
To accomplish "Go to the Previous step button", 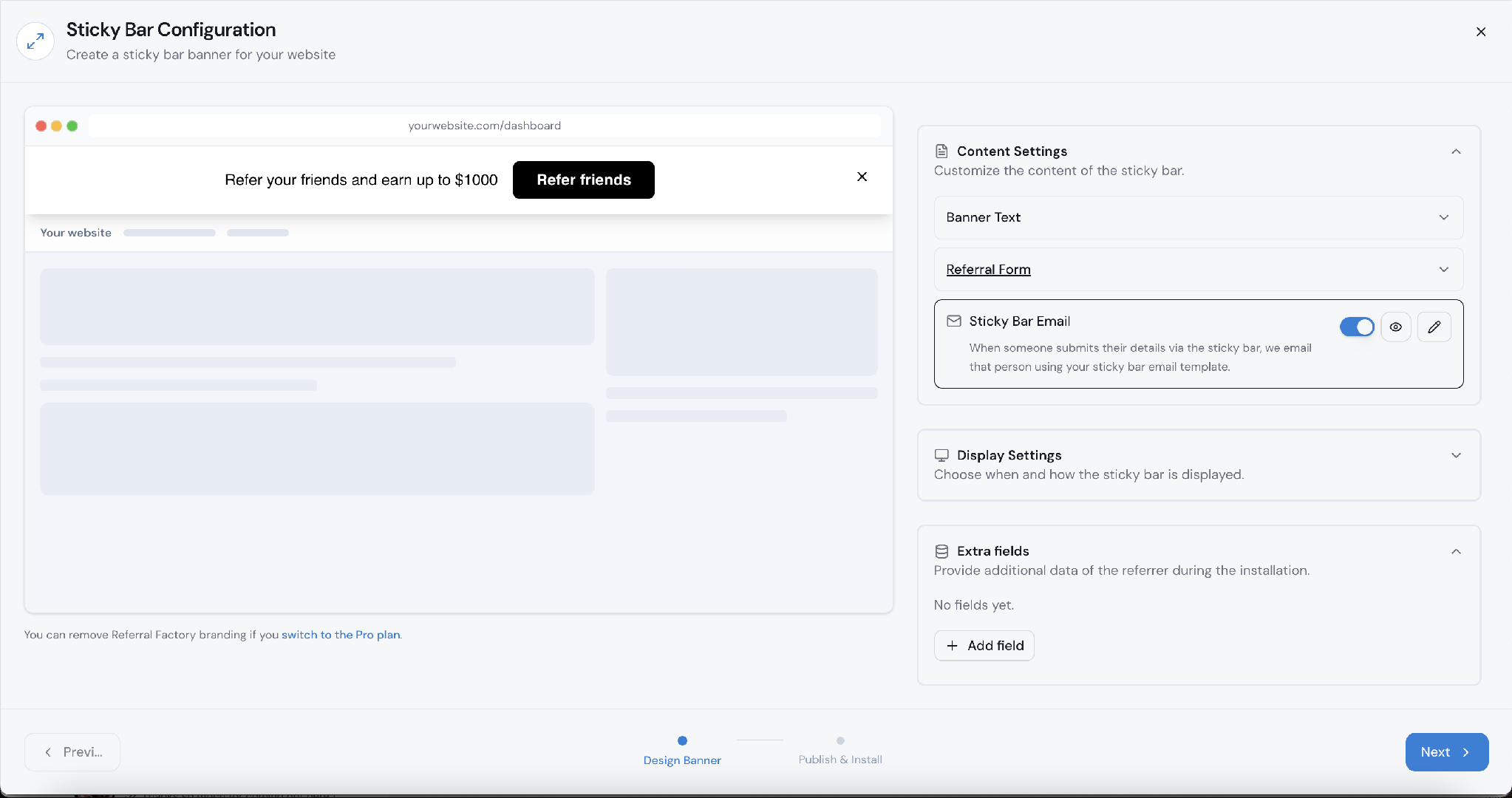I will [72, 752].
